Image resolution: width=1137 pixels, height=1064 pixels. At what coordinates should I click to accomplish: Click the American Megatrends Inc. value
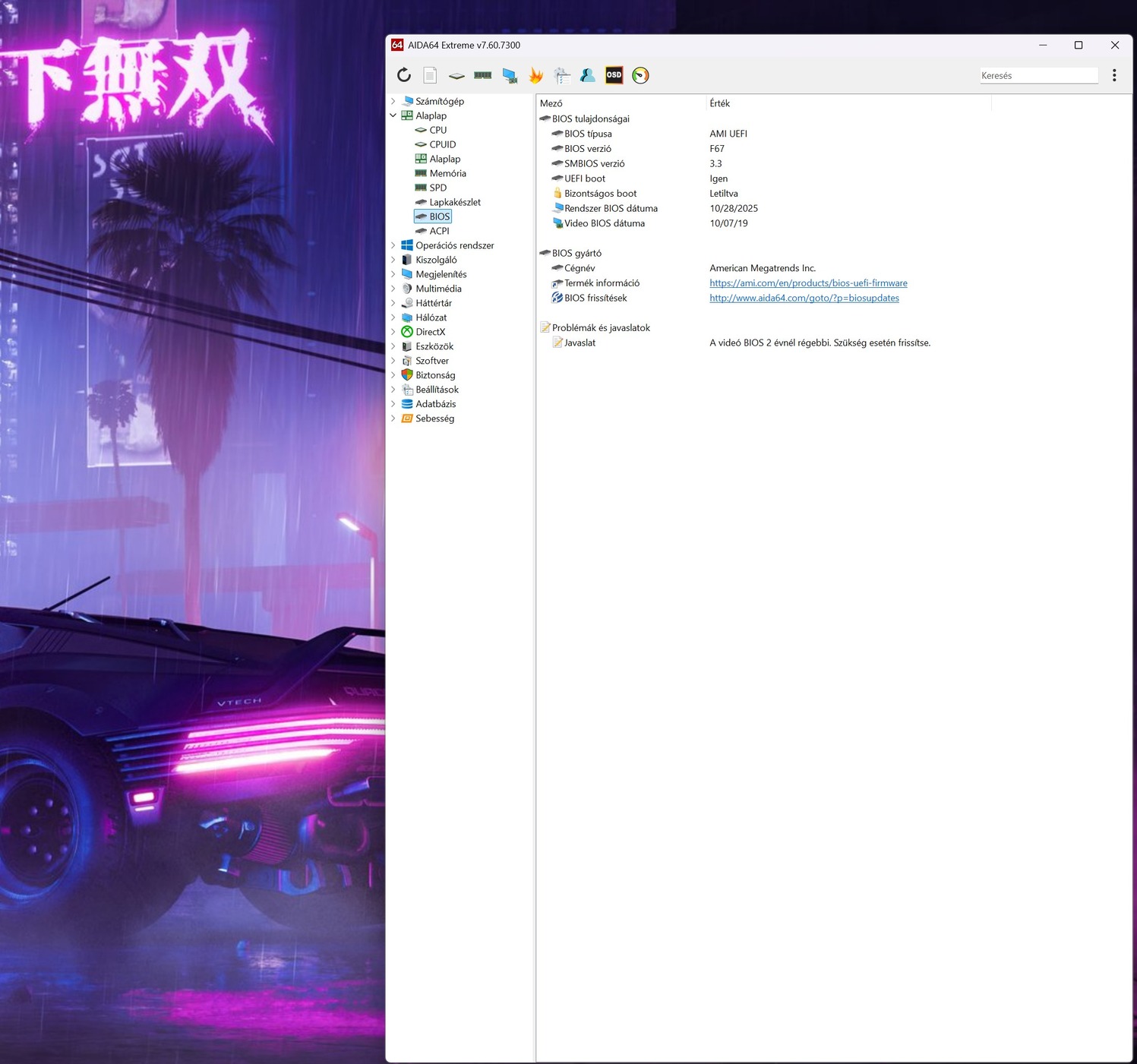pyautogui.click(x=763, y=268)
